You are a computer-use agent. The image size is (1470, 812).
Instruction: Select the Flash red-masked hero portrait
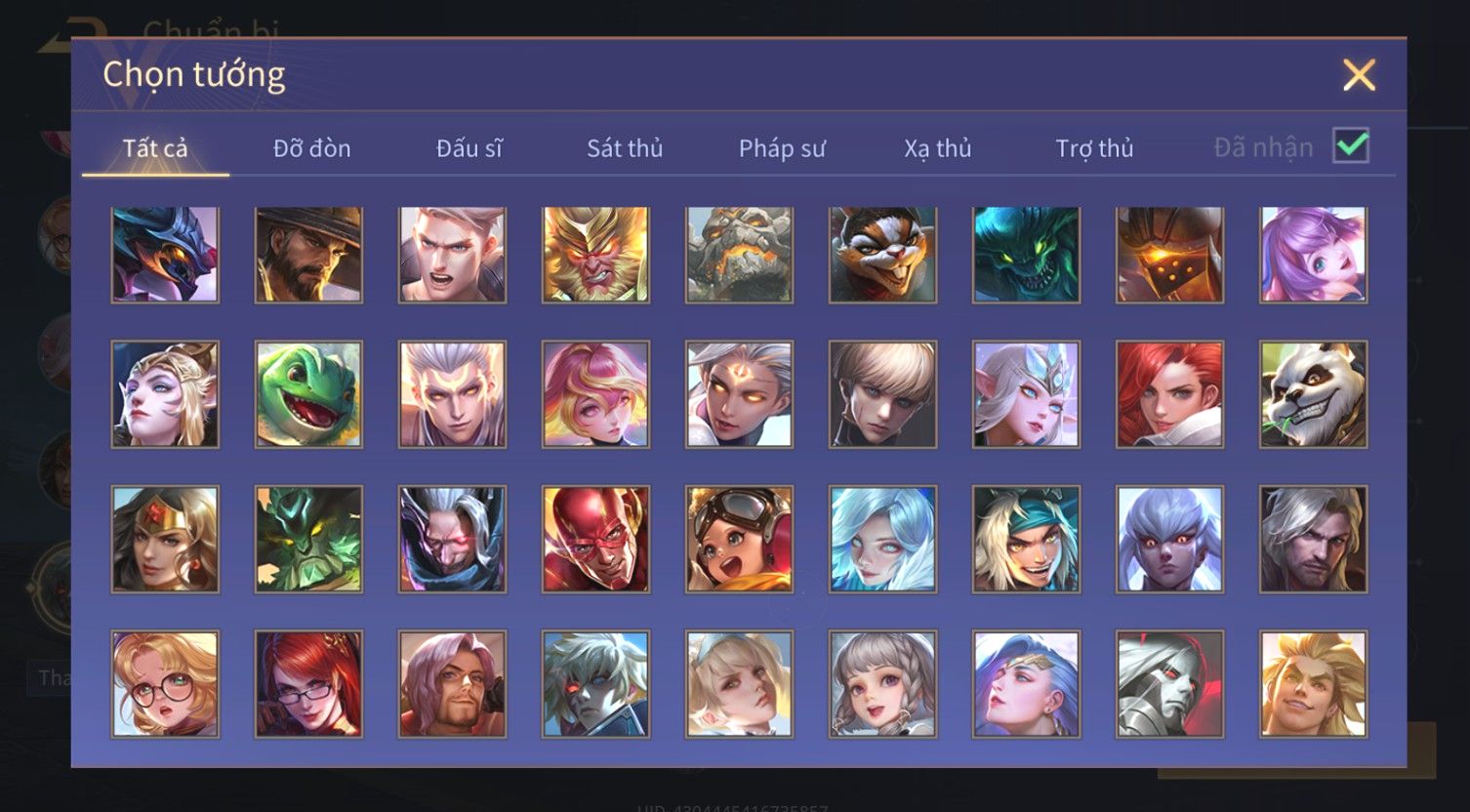(595, 539)
